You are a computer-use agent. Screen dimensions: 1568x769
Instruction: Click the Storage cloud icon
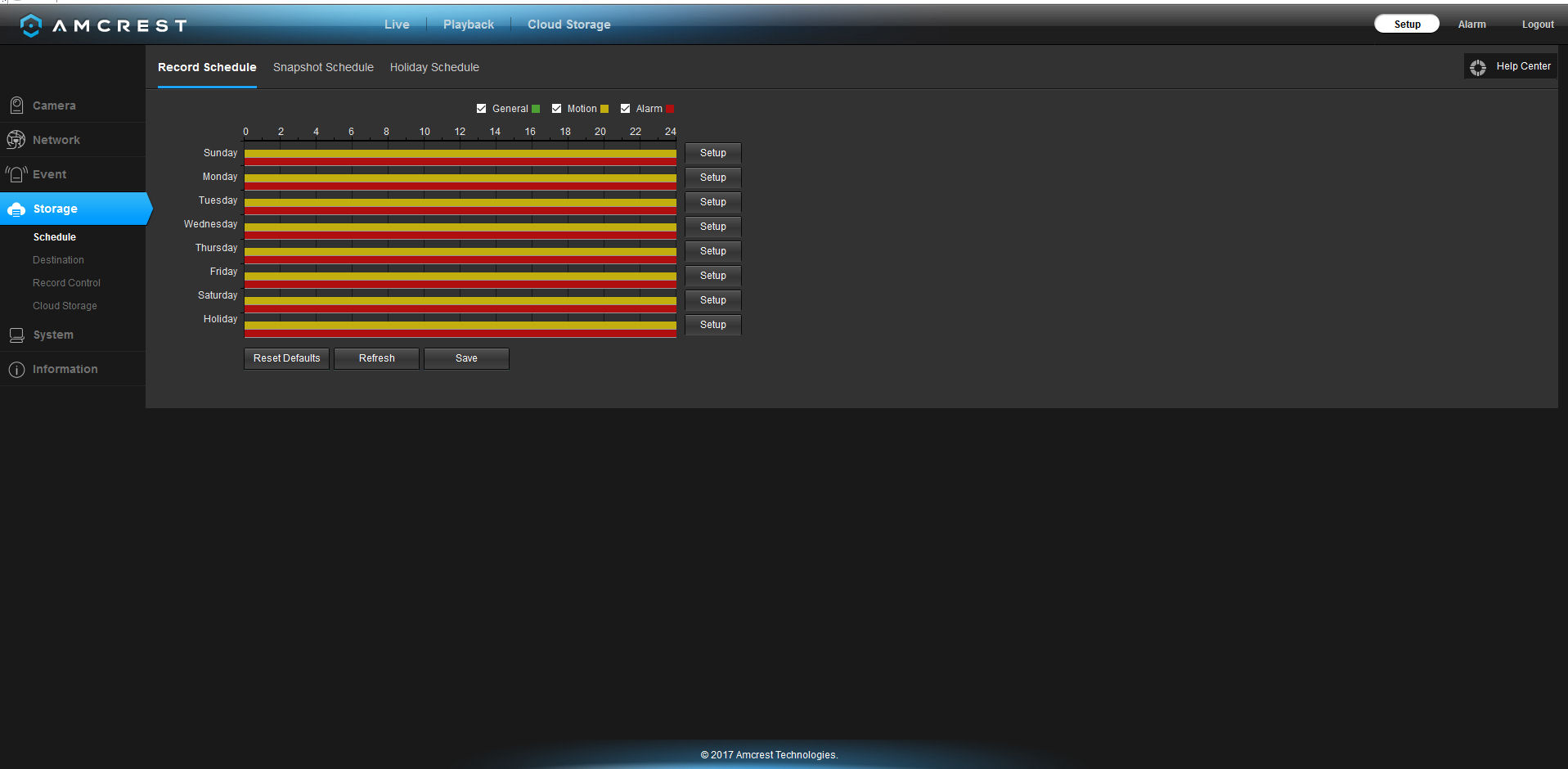point(16,209)
